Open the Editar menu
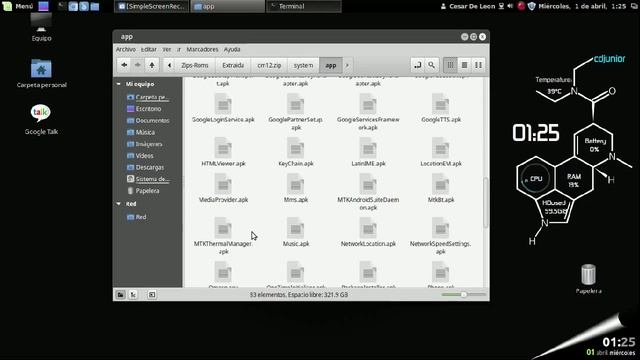Viewport: 640px width, 360px height. click(149, 49)
